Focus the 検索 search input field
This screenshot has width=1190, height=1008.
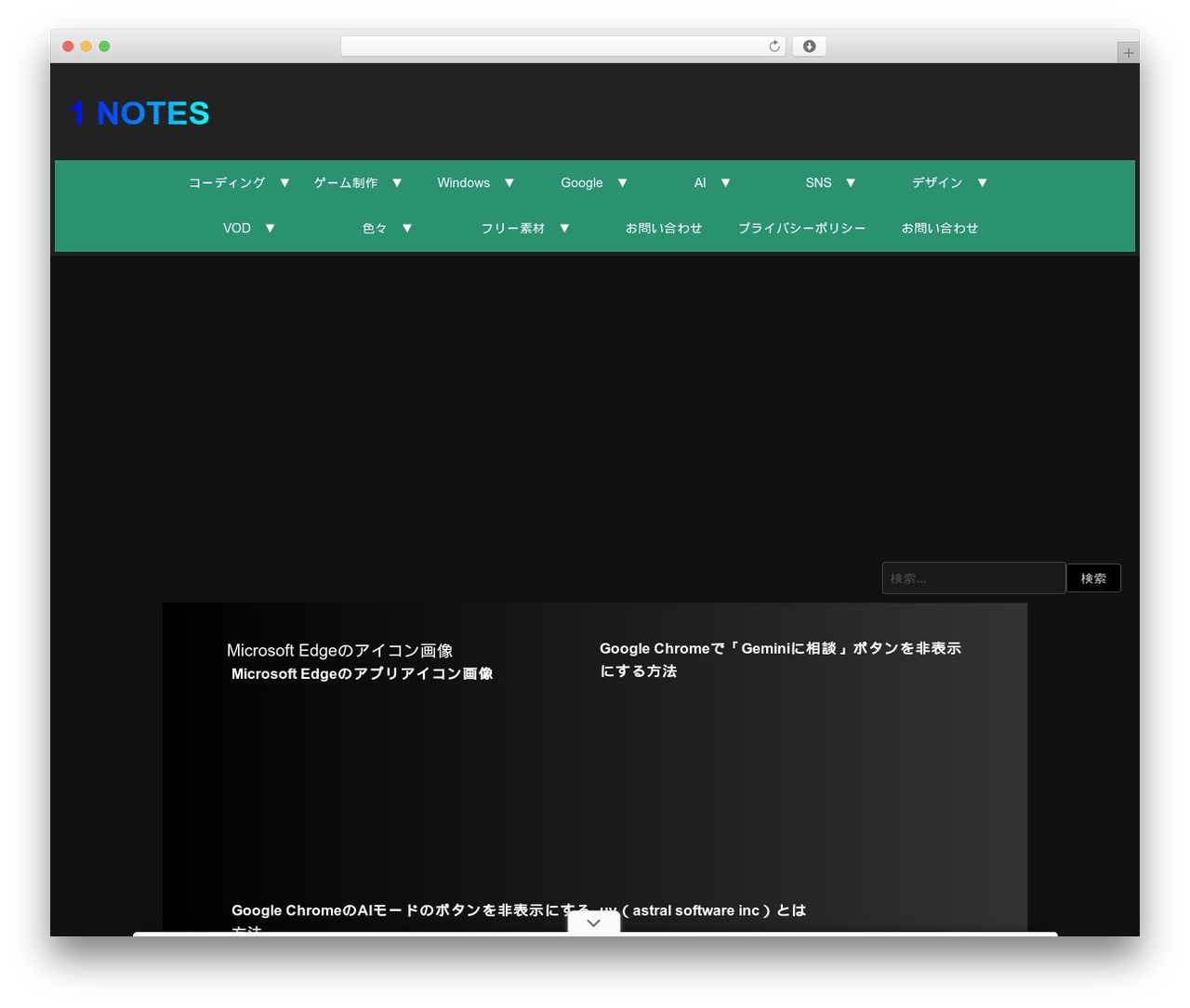[x=973, y=578]
